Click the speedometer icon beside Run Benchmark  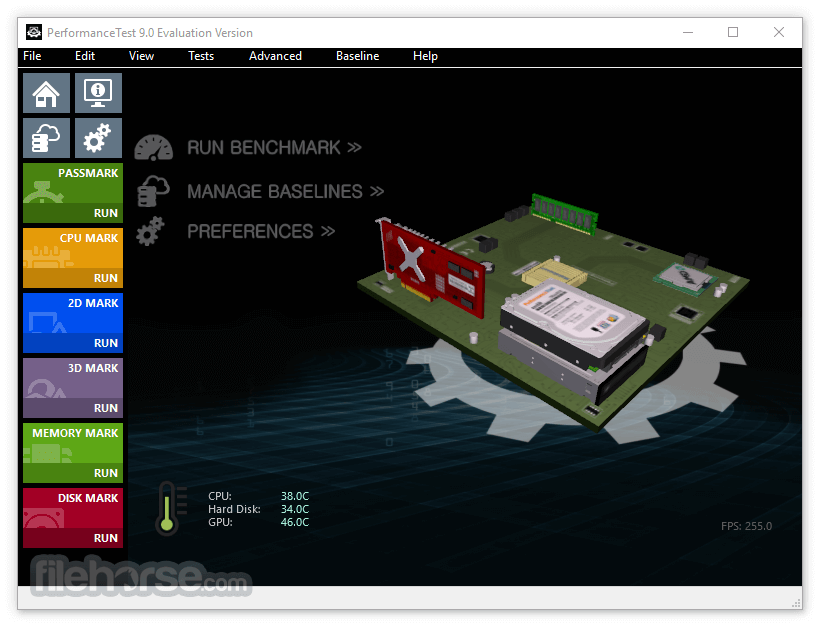pyautogui.click(x=154, y=148)
